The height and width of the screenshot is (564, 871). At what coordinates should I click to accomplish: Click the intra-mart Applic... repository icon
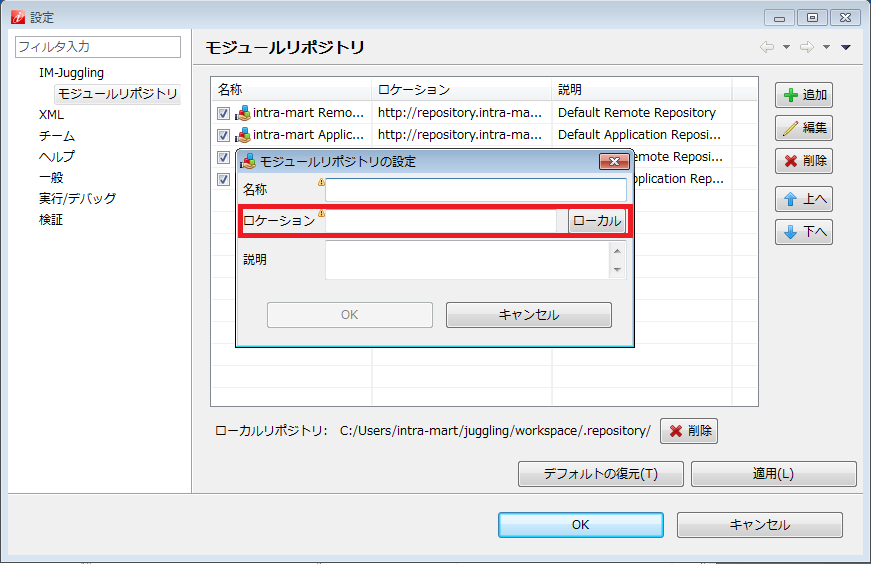click(x=243, y=135)
